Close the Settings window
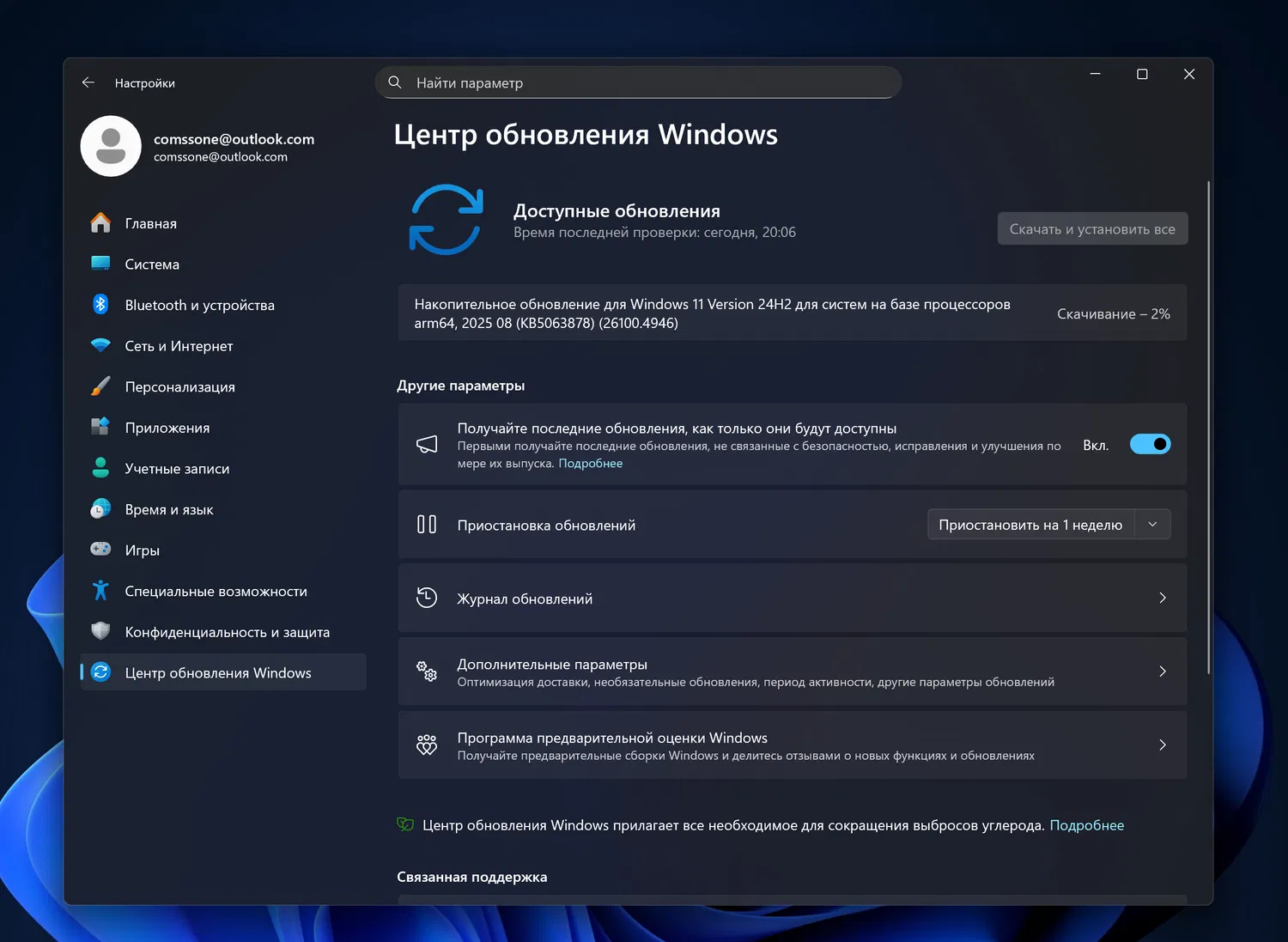This screenshot has height=942, width=1288. pos(1189,74)
